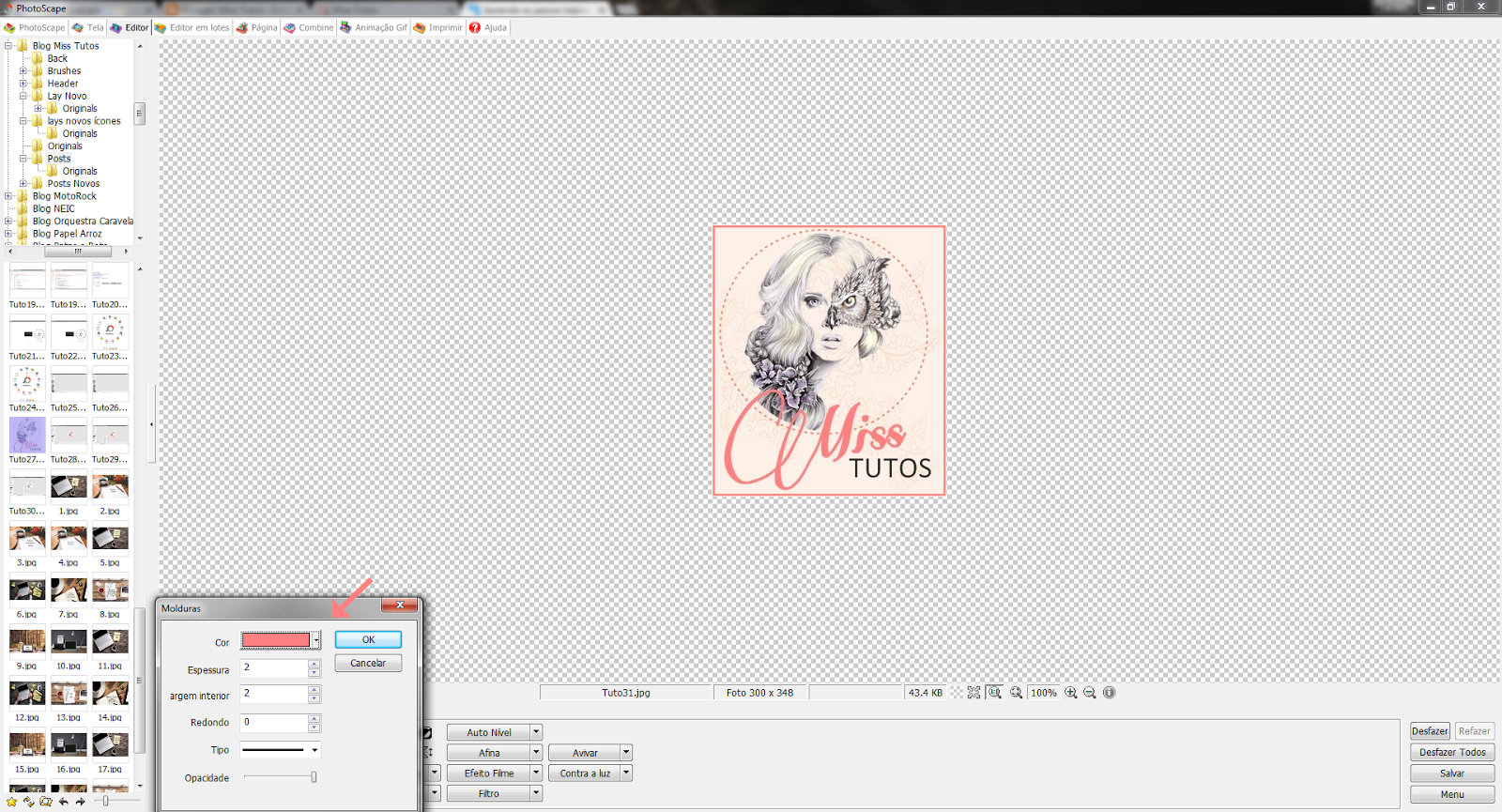Click the Salvar button

[x=1452, y=774]
